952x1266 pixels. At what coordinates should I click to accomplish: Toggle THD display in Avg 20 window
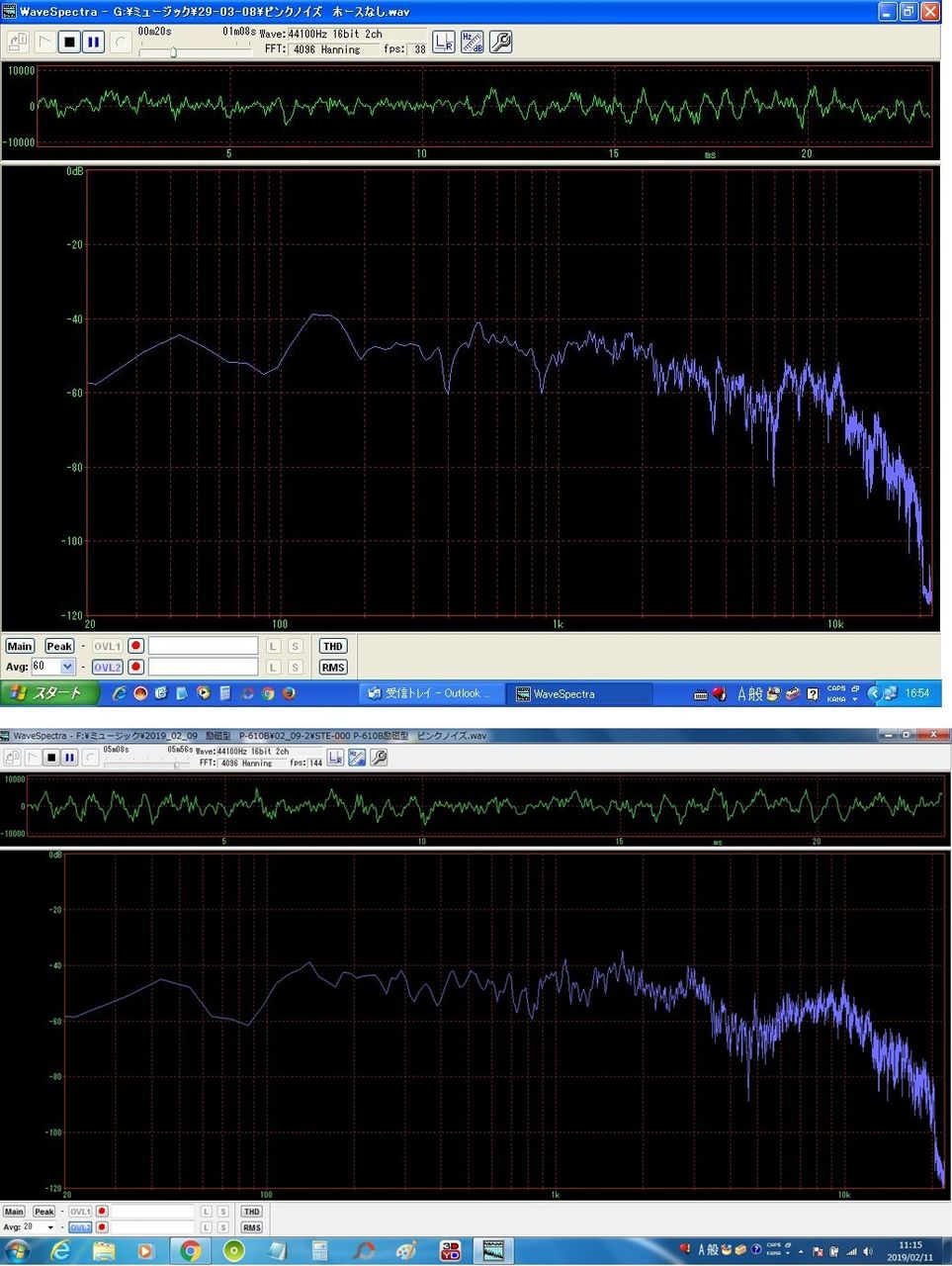(252, 1212)
